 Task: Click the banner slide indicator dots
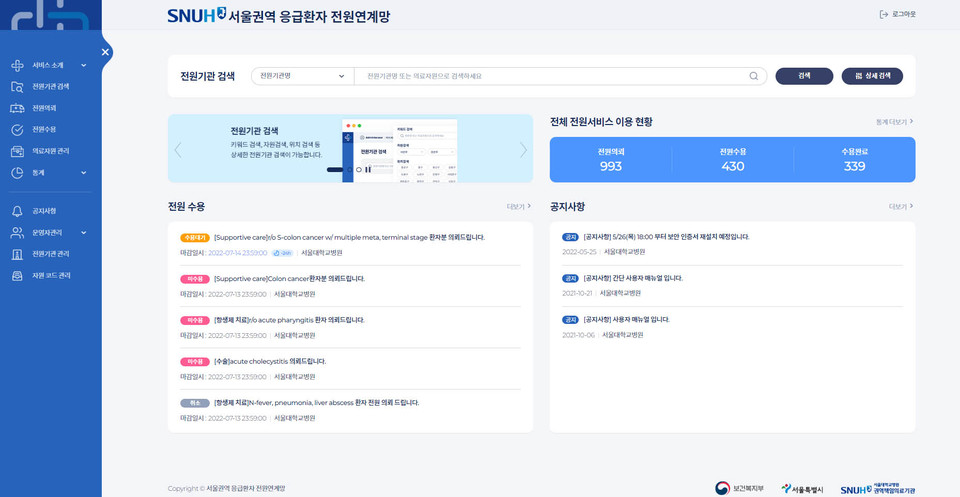click(x=342, y=170)
